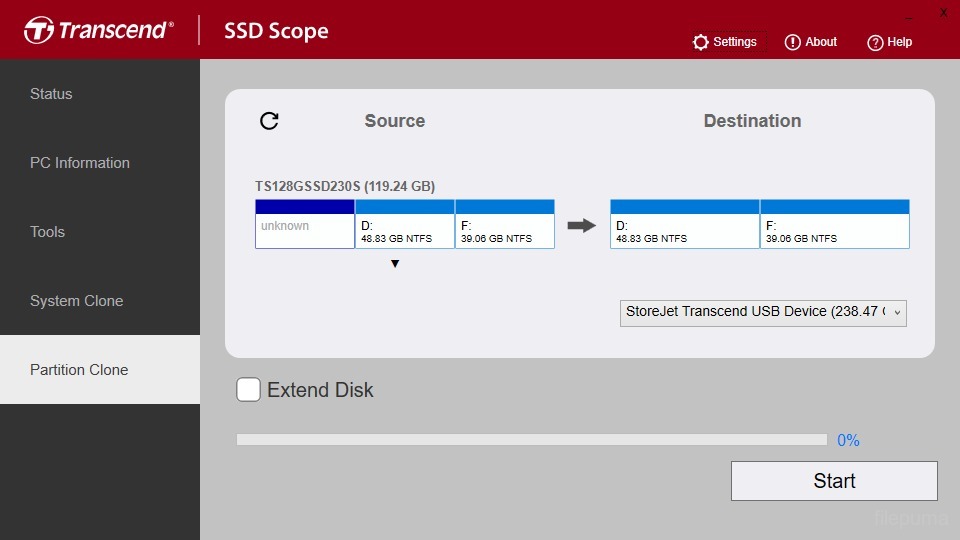Switch to the Status tab
The width and height of the screenshot is (960, 540).
[51, 94]
